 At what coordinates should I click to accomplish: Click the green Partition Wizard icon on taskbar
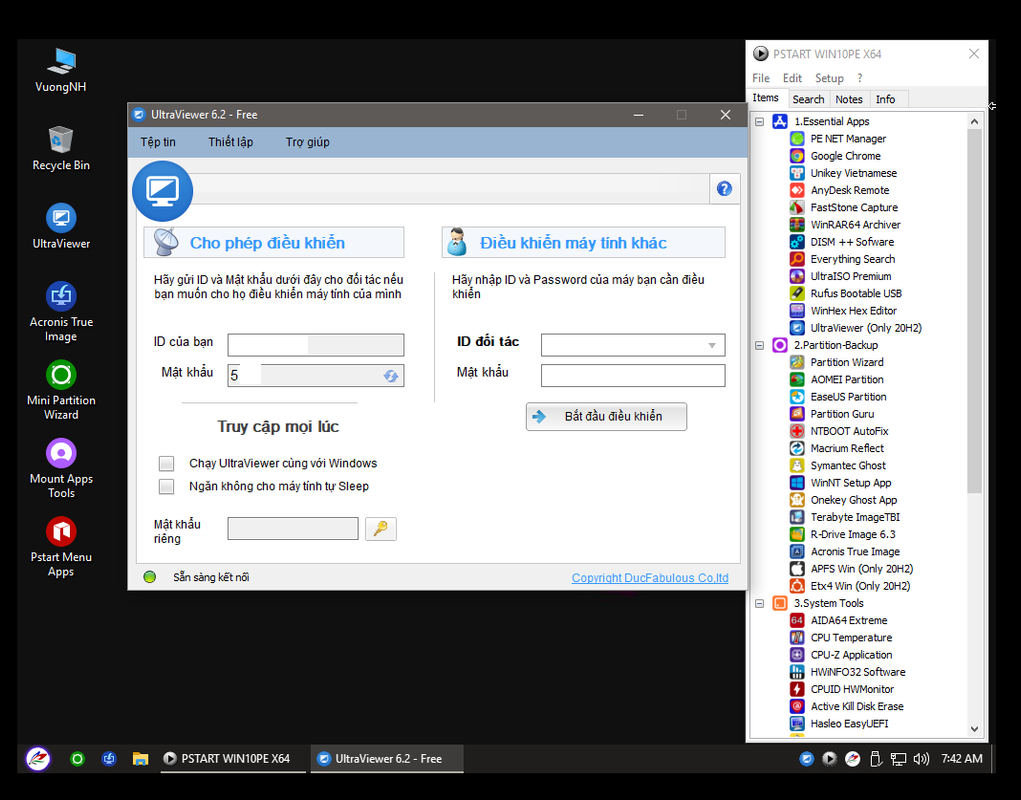point(77,758)
